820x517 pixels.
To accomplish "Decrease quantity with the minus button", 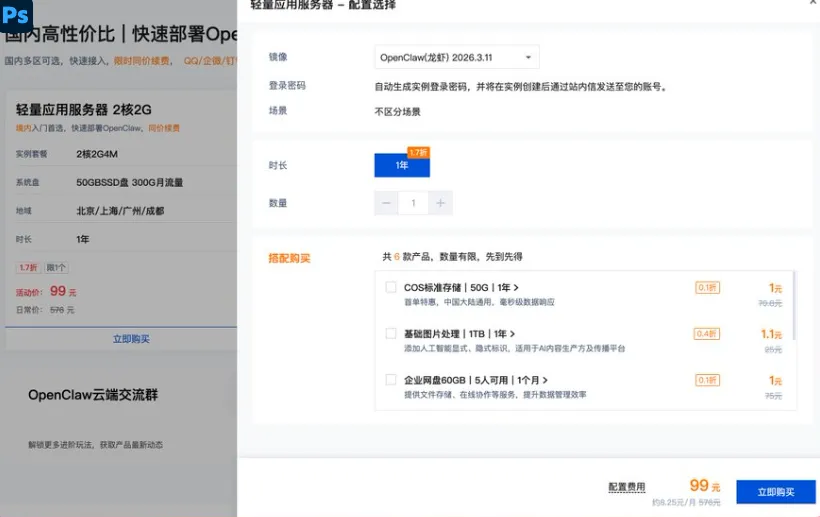I will [x=386, y=203].
